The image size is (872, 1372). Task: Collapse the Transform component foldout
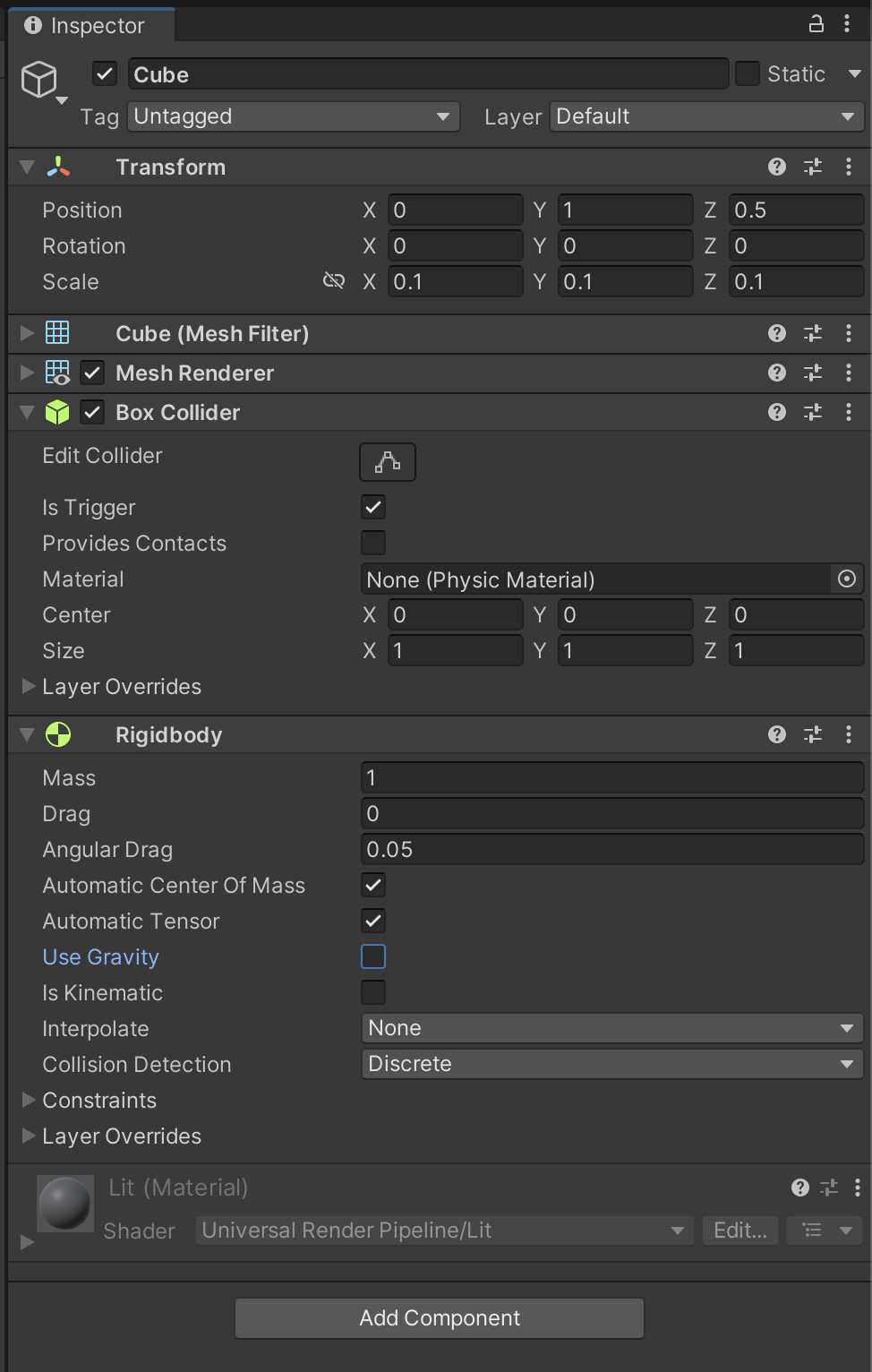click(x=27, y=167)
